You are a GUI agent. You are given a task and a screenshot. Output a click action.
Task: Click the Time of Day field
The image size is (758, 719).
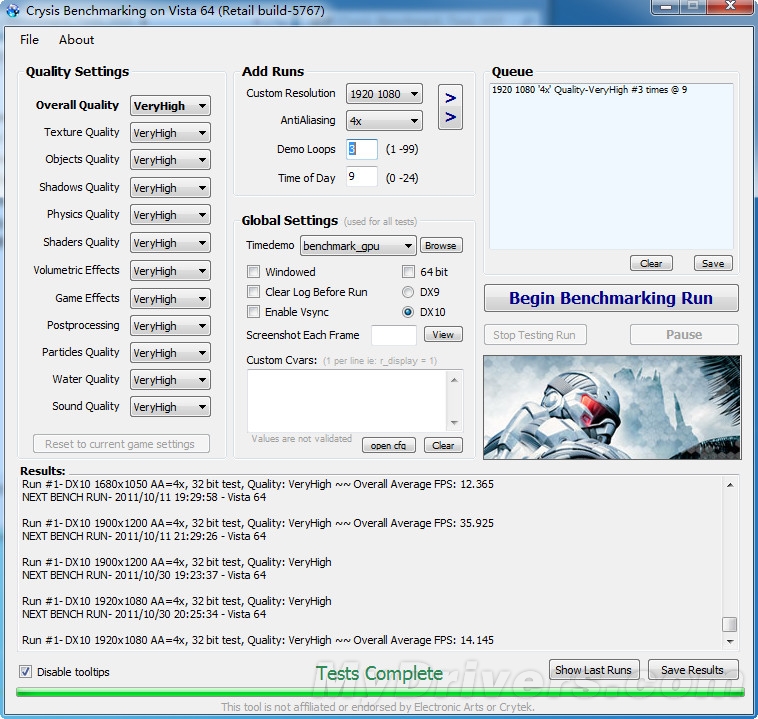362,177
